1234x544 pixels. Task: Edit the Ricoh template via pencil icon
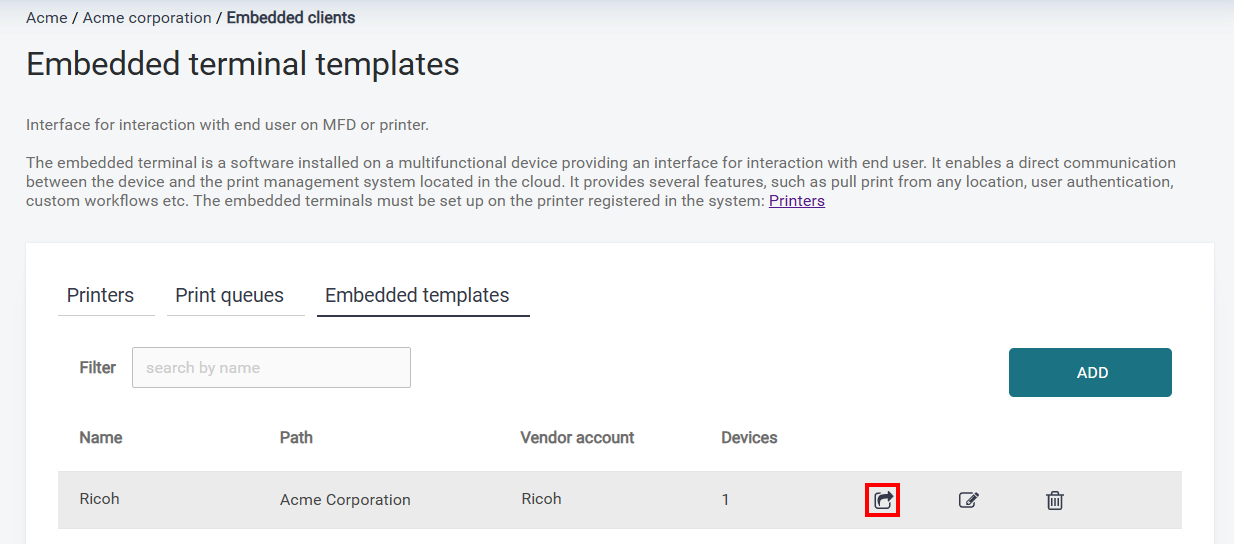pos(968,500)
